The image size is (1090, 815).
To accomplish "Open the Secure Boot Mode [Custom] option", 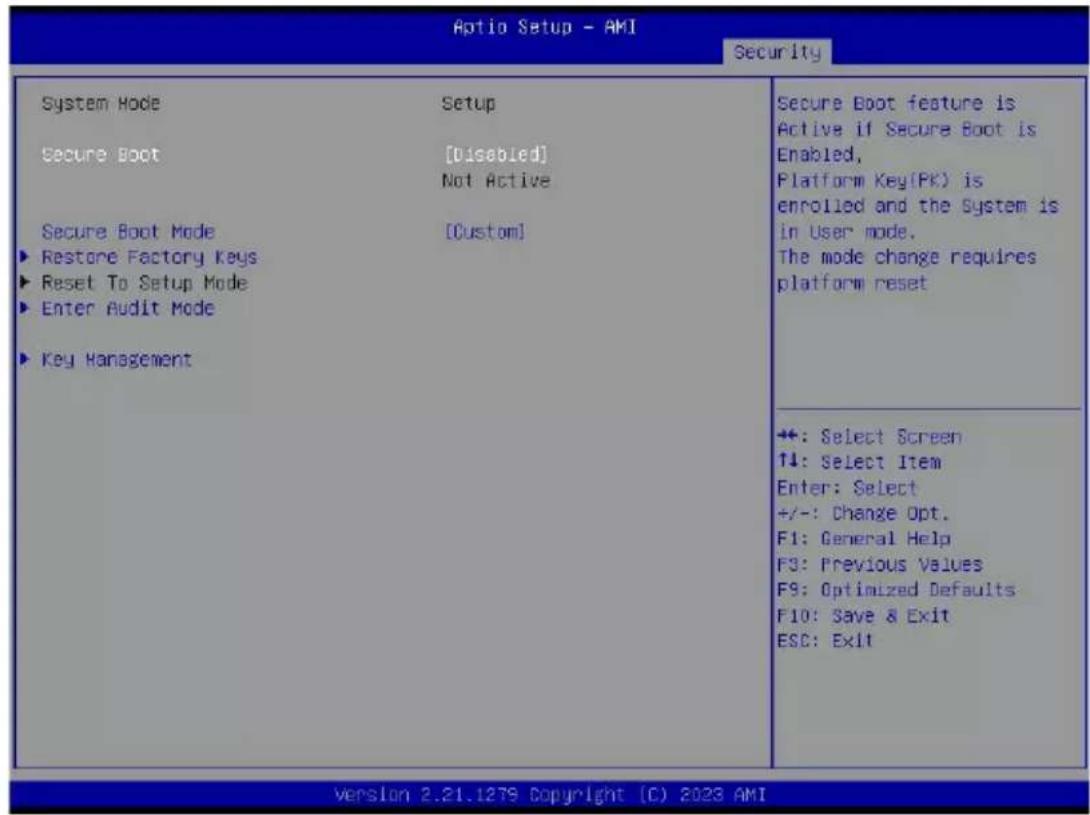I will coord(485,232).
